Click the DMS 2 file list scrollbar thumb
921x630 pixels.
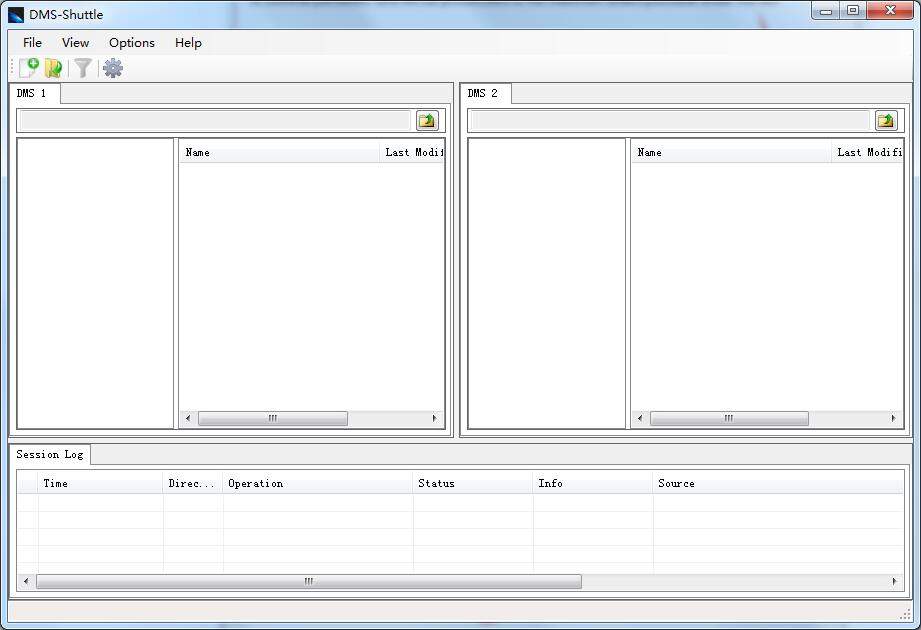pos(729,419)
